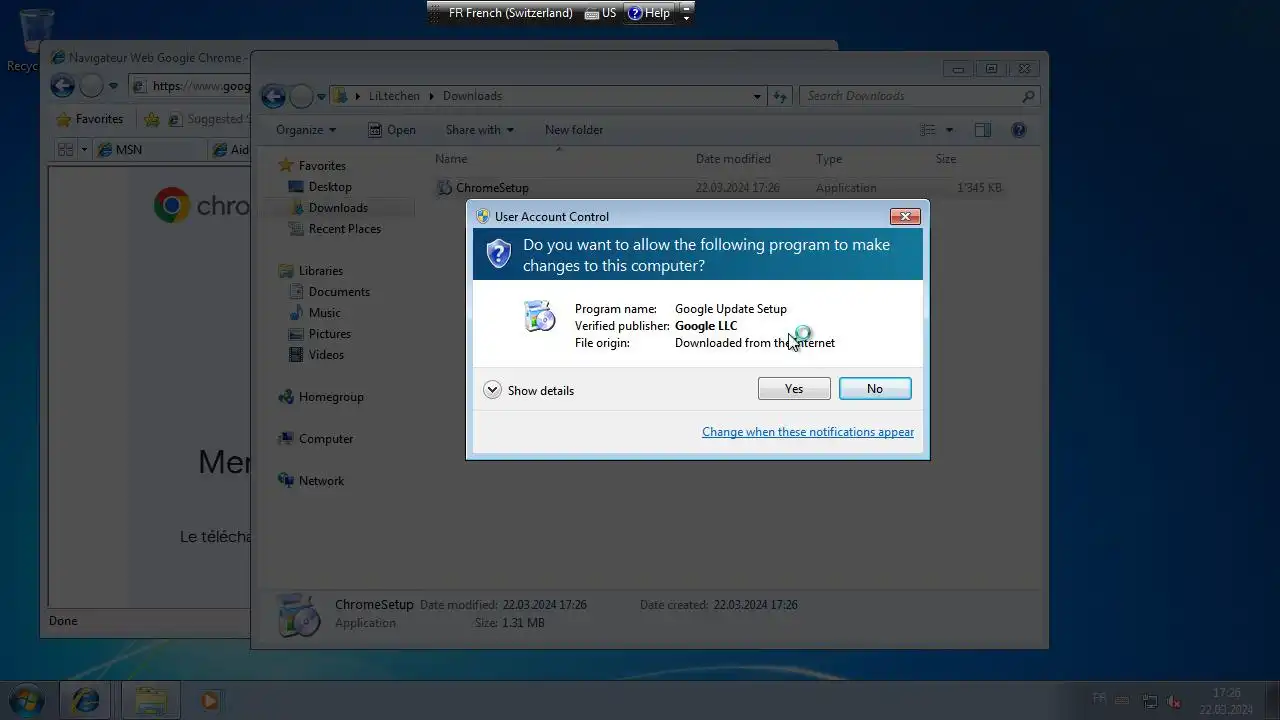
Task: Click volume icon in system tray
Action: click(x=1175, y=701)
